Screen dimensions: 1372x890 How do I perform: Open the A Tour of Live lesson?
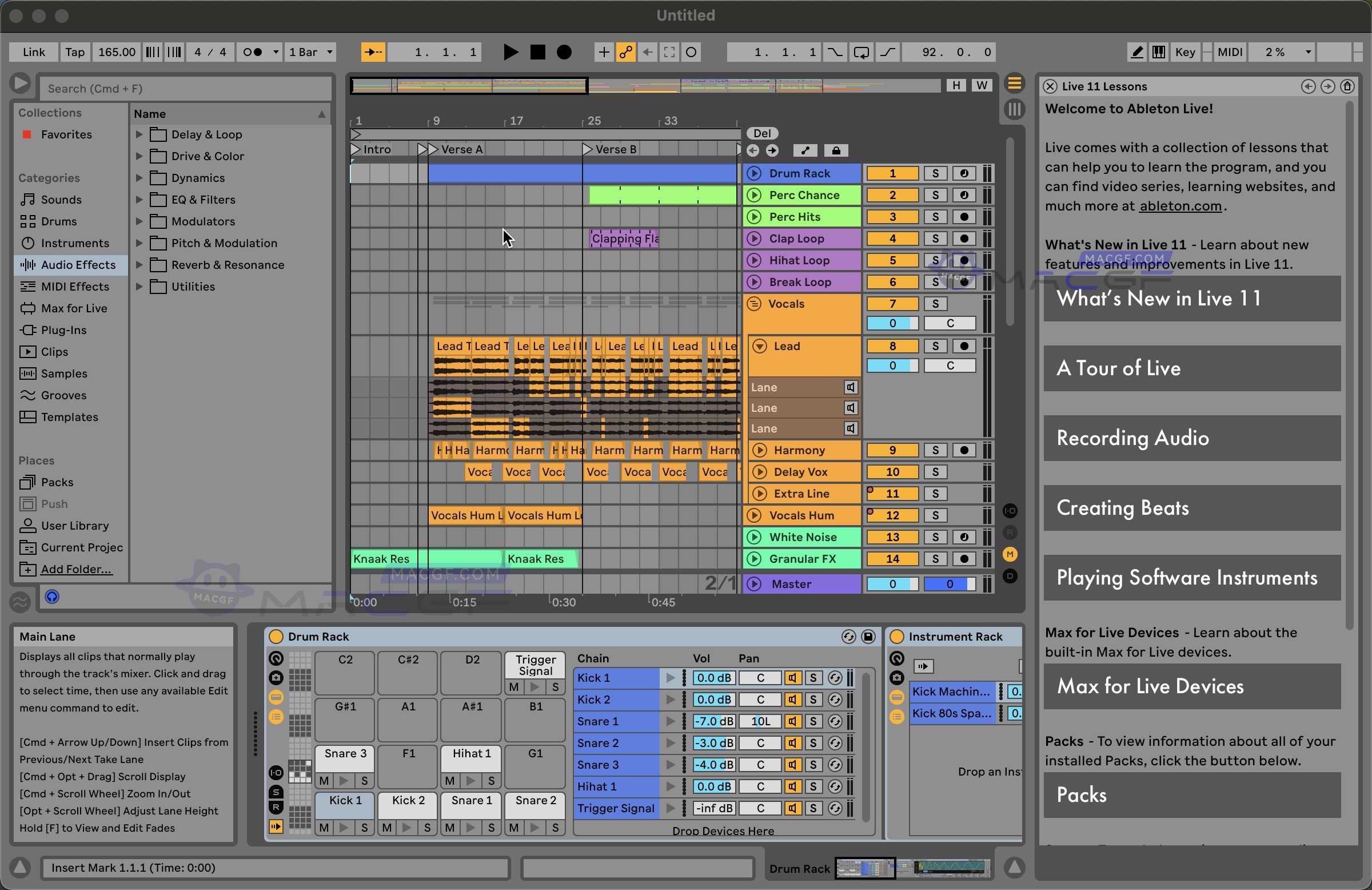1191,368
